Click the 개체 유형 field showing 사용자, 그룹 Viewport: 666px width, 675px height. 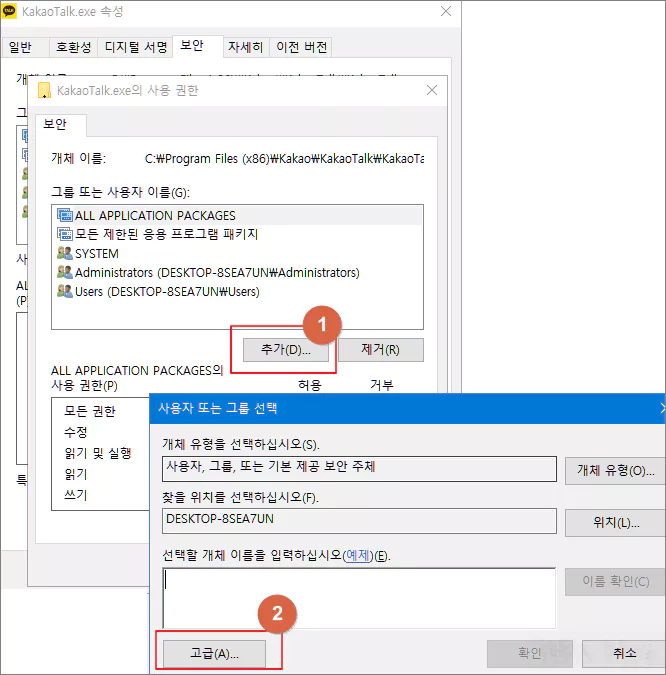tap(359, 469)
